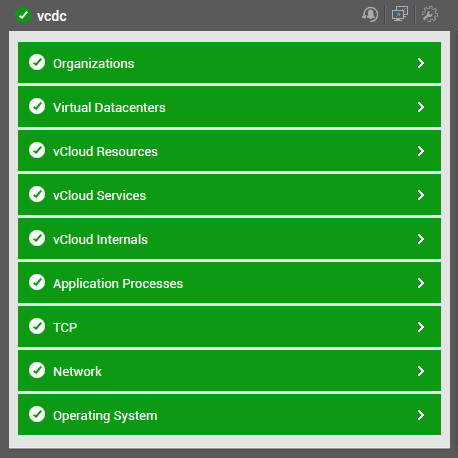The height and width of the screenshot is (458, 458).
Task: Select the vCloud Services label
Action: [100, 196]
